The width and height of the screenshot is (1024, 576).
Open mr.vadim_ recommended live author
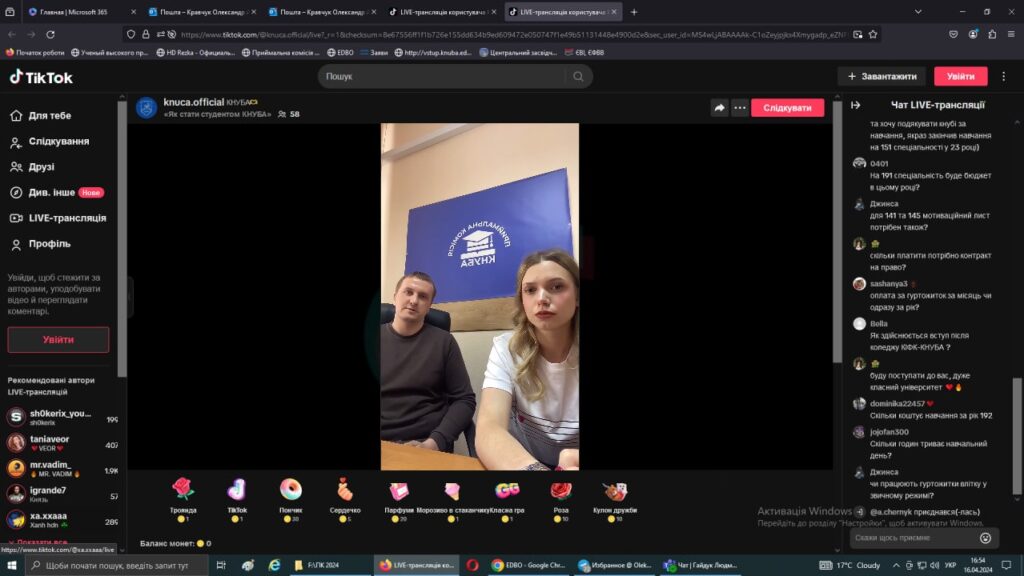[x=62, y=468]
